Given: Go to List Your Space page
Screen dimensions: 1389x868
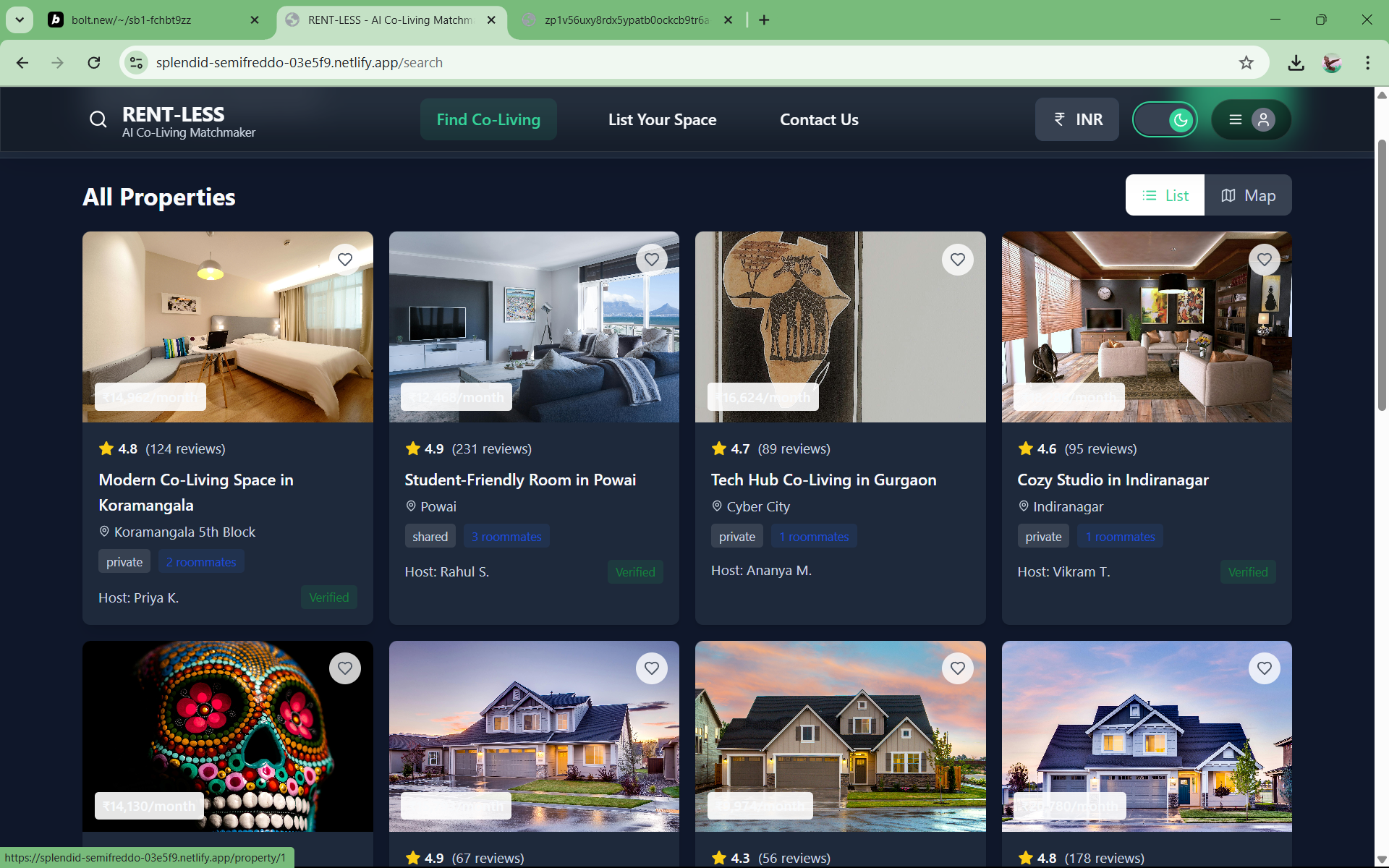Looking at the screenshot, I should (662, 119).
